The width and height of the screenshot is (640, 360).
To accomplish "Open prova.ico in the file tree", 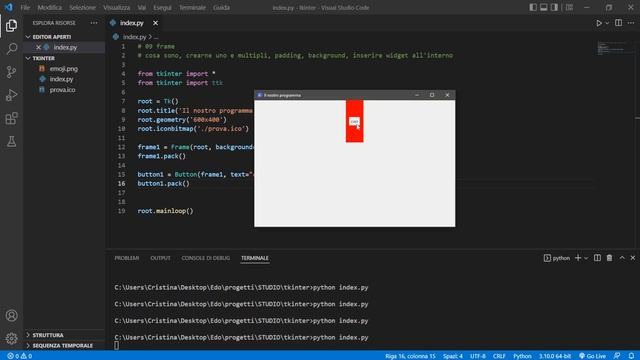I will [x=62, y=90].
